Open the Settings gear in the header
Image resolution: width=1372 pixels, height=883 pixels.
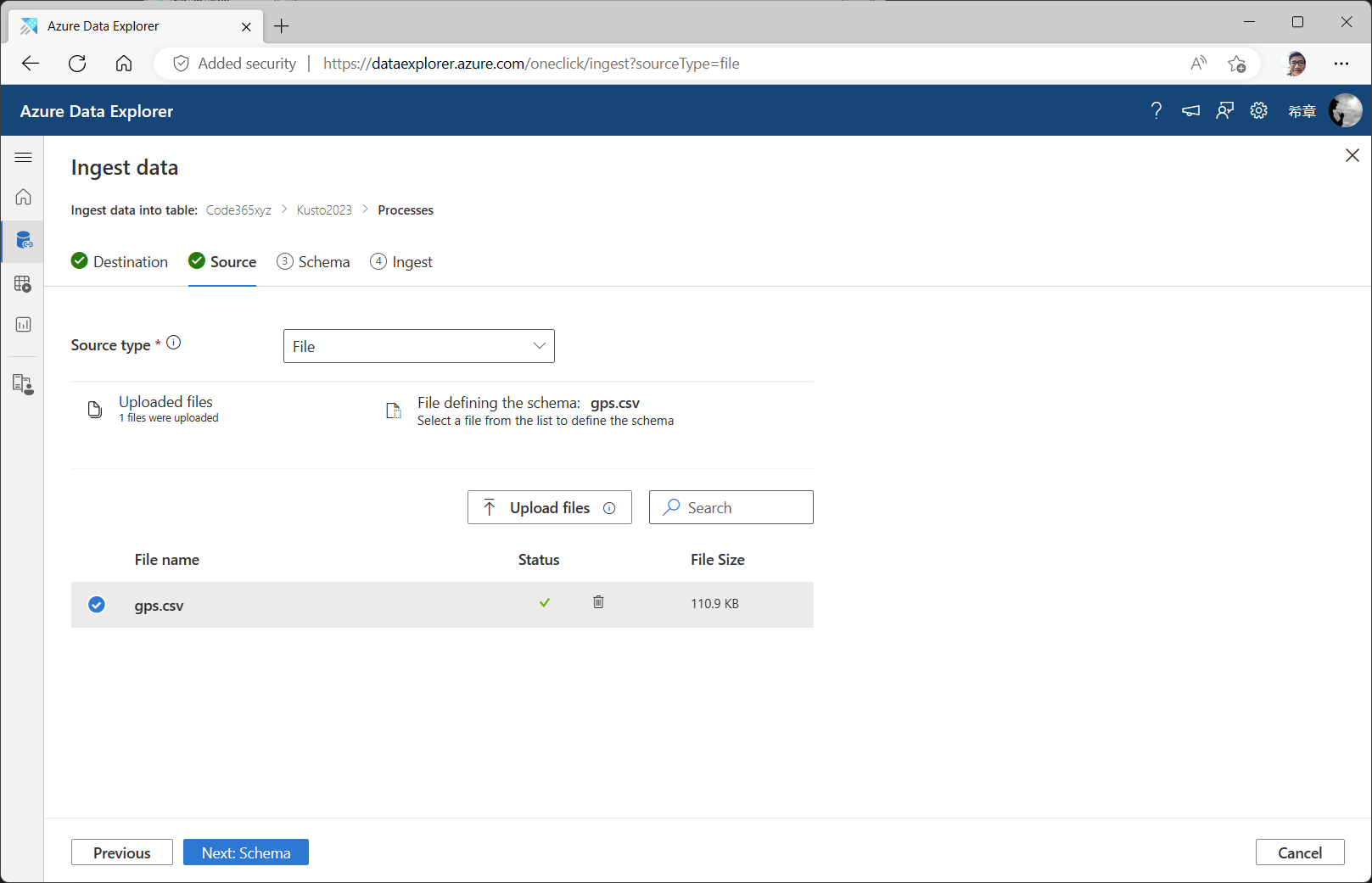click(x=1258, y=110)
